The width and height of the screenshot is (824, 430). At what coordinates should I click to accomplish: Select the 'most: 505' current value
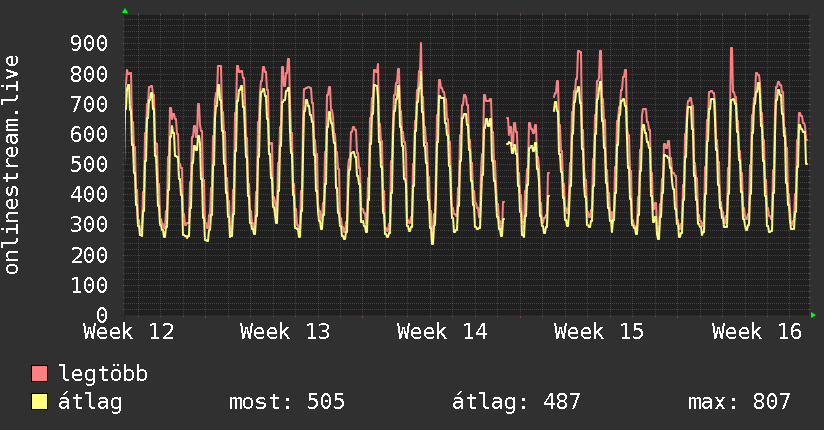click(x=287, y=402)
